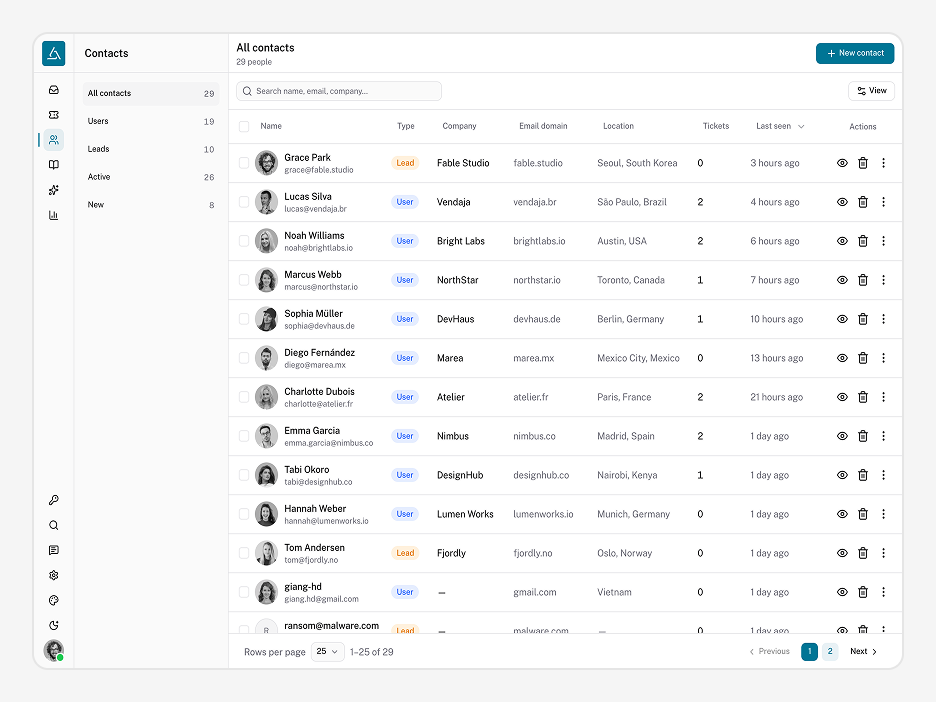The height and width of the screenshot is (702, 936).
Task: Open more options for Hannah Weber row
Action: coord(883,514)
